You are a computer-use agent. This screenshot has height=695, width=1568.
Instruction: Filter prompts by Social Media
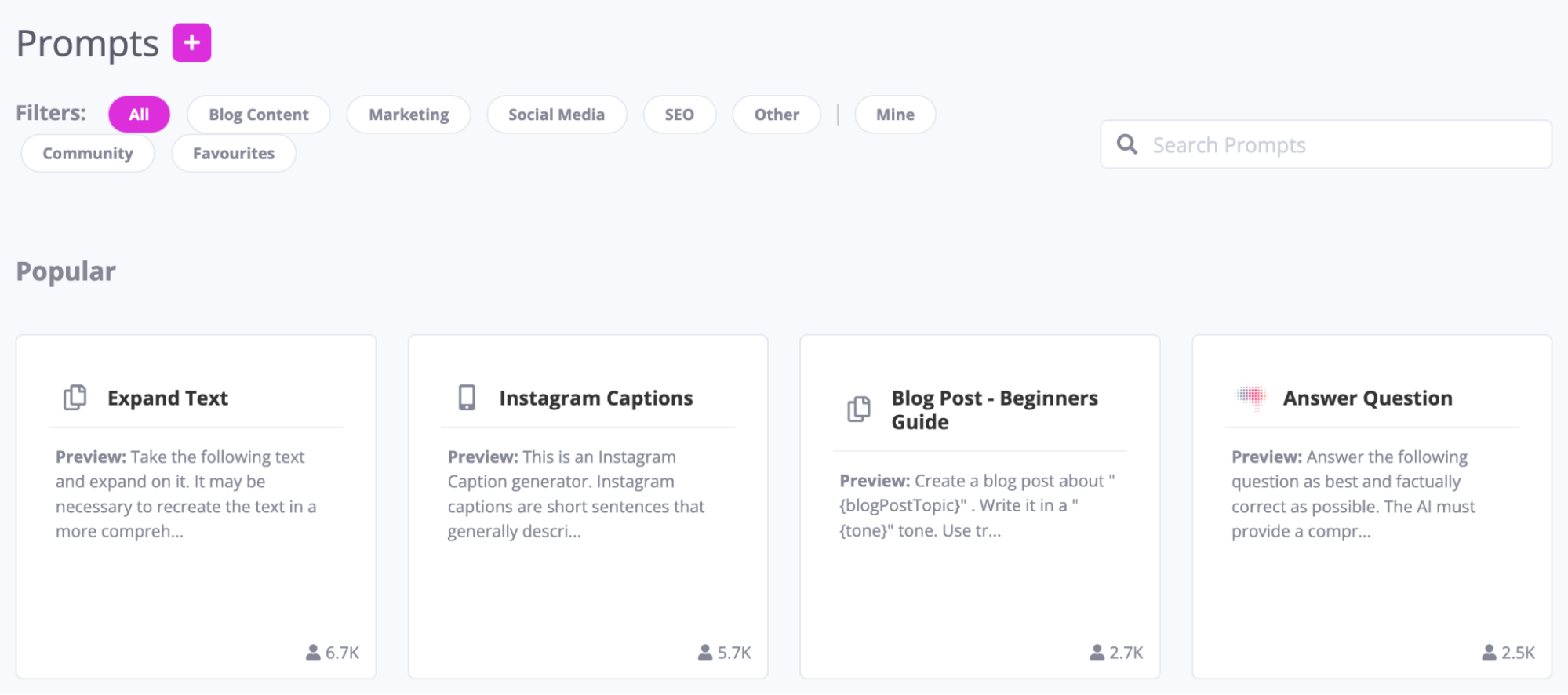click(556, 114)
